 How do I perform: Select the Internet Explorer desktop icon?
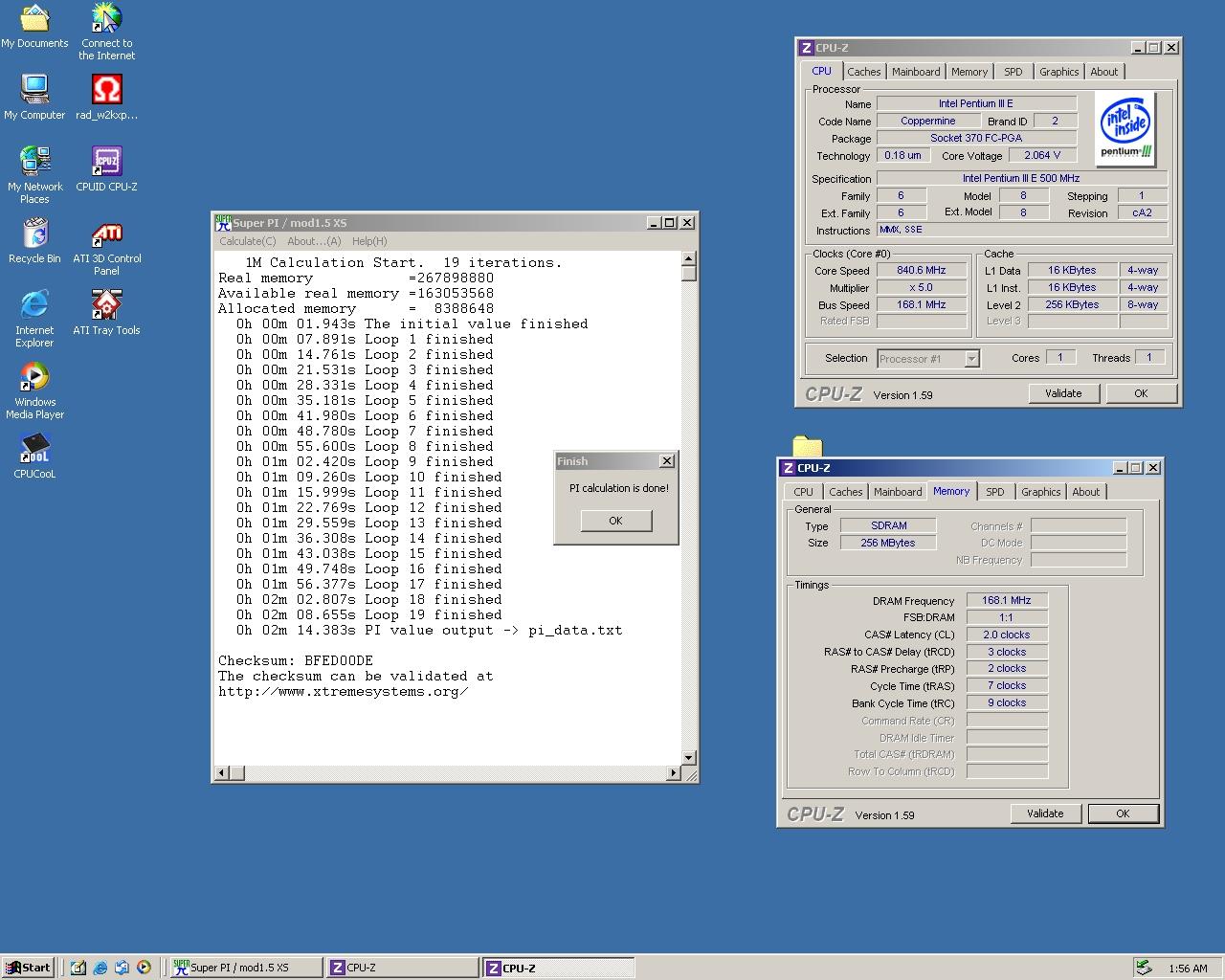coord(34,319)
